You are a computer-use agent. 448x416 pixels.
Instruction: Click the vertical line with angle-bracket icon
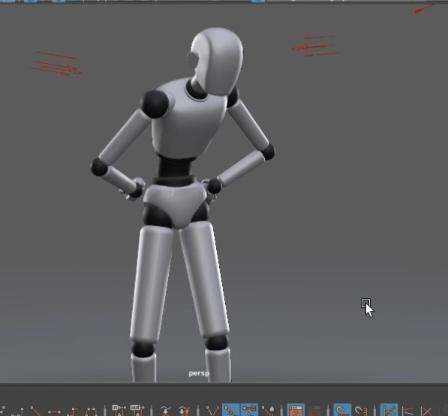point(407,411)
